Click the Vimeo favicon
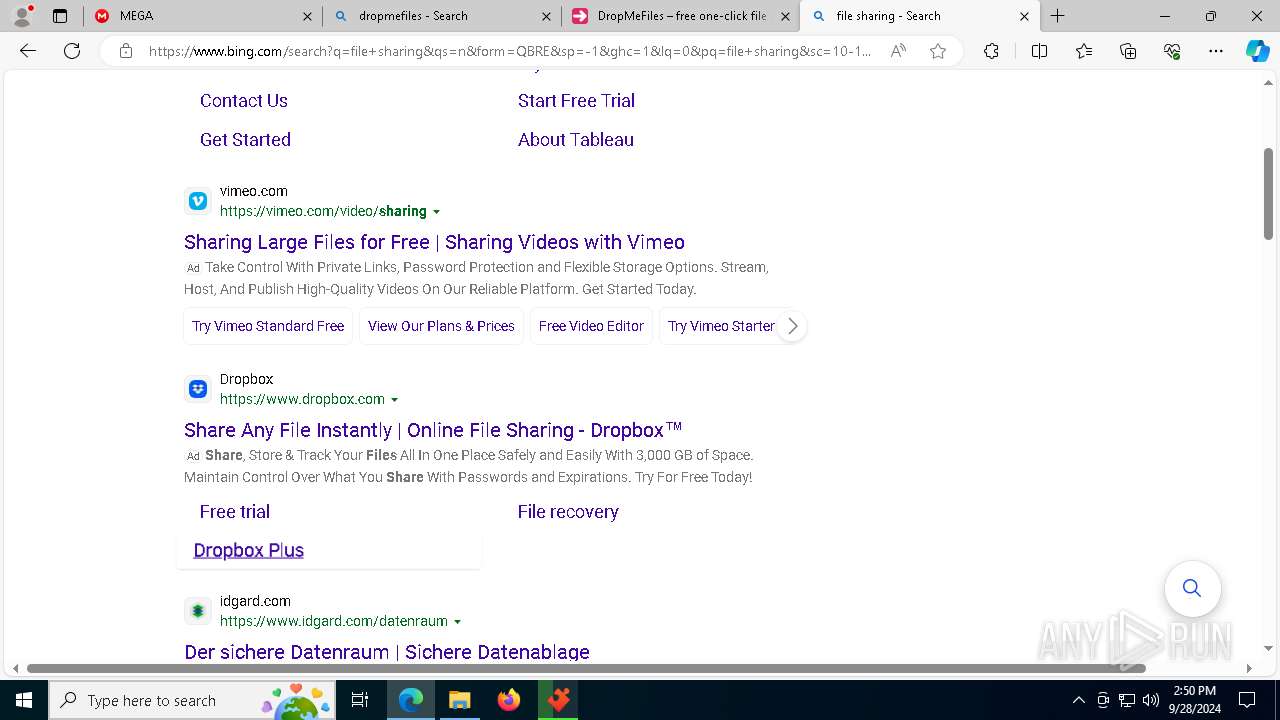This screenshot has height=720, width=1280. (x=198, y=201)
